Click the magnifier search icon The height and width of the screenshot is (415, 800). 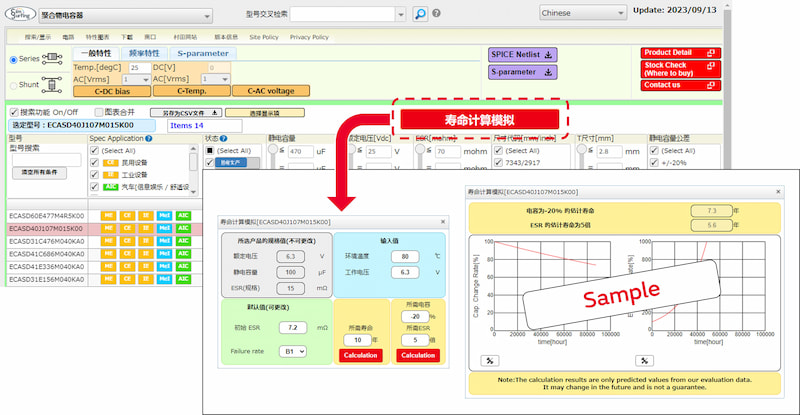(x=421, y=14)
